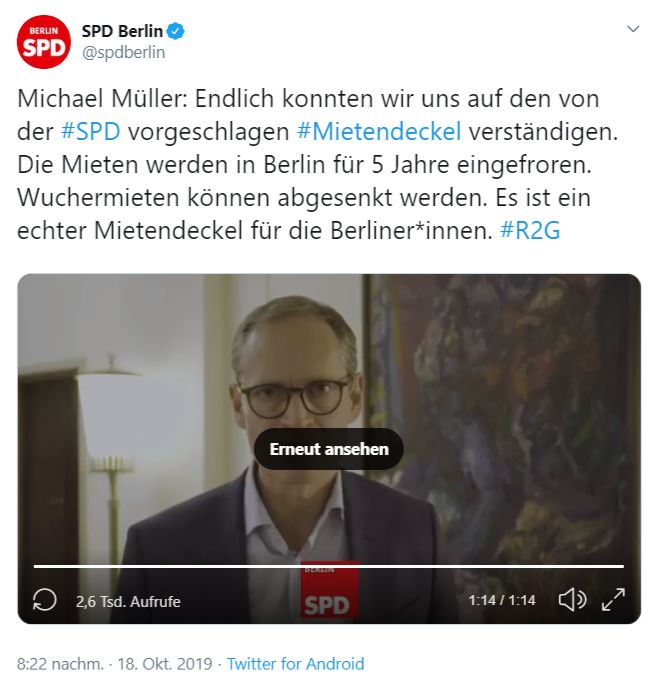650x684 pixels.
Task: Click the @spdberlin handle
Action: pos(124,52)
